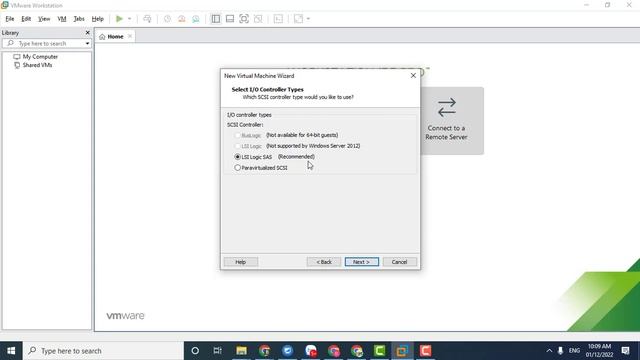Open the VM menu
640x360 pixels.
pyautogui.click(x=62, y=19)
